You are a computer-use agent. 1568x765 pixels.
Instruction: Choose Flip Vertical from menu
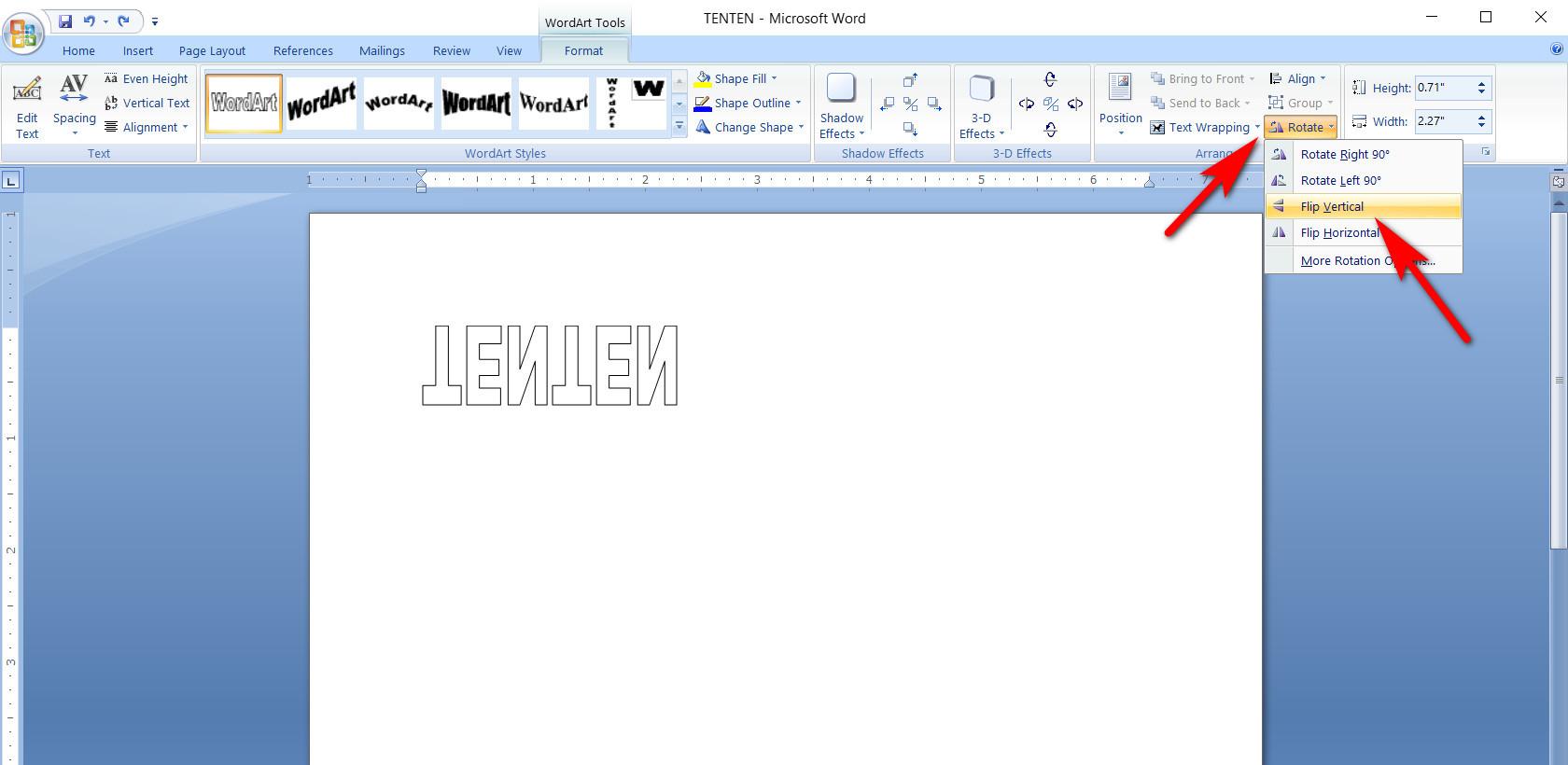tap(1364, 207)
